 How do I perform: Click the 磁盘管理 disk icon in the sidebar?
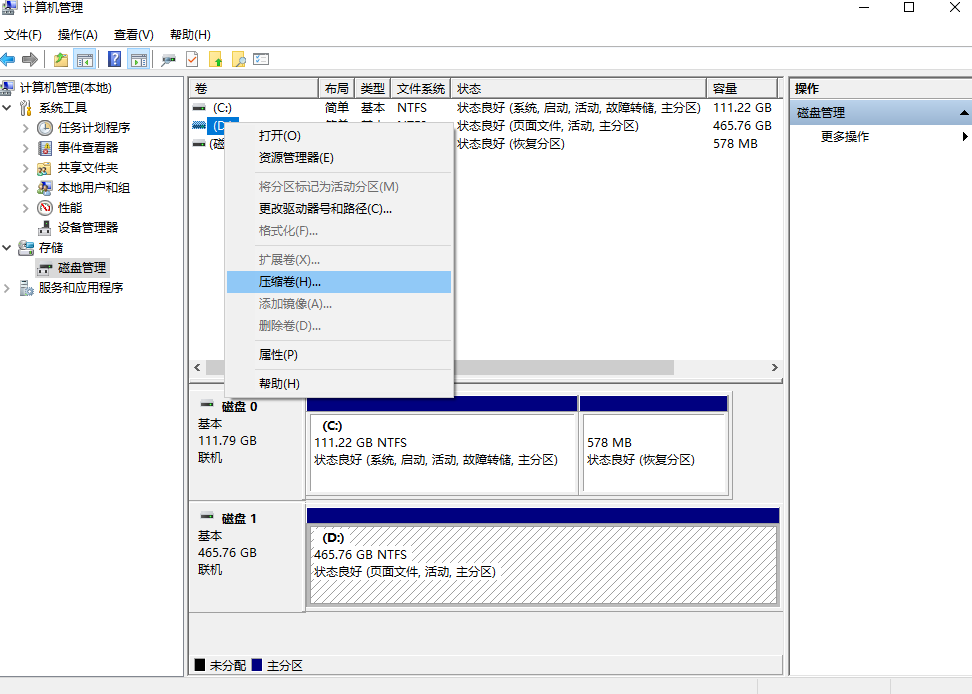point(46,267)
